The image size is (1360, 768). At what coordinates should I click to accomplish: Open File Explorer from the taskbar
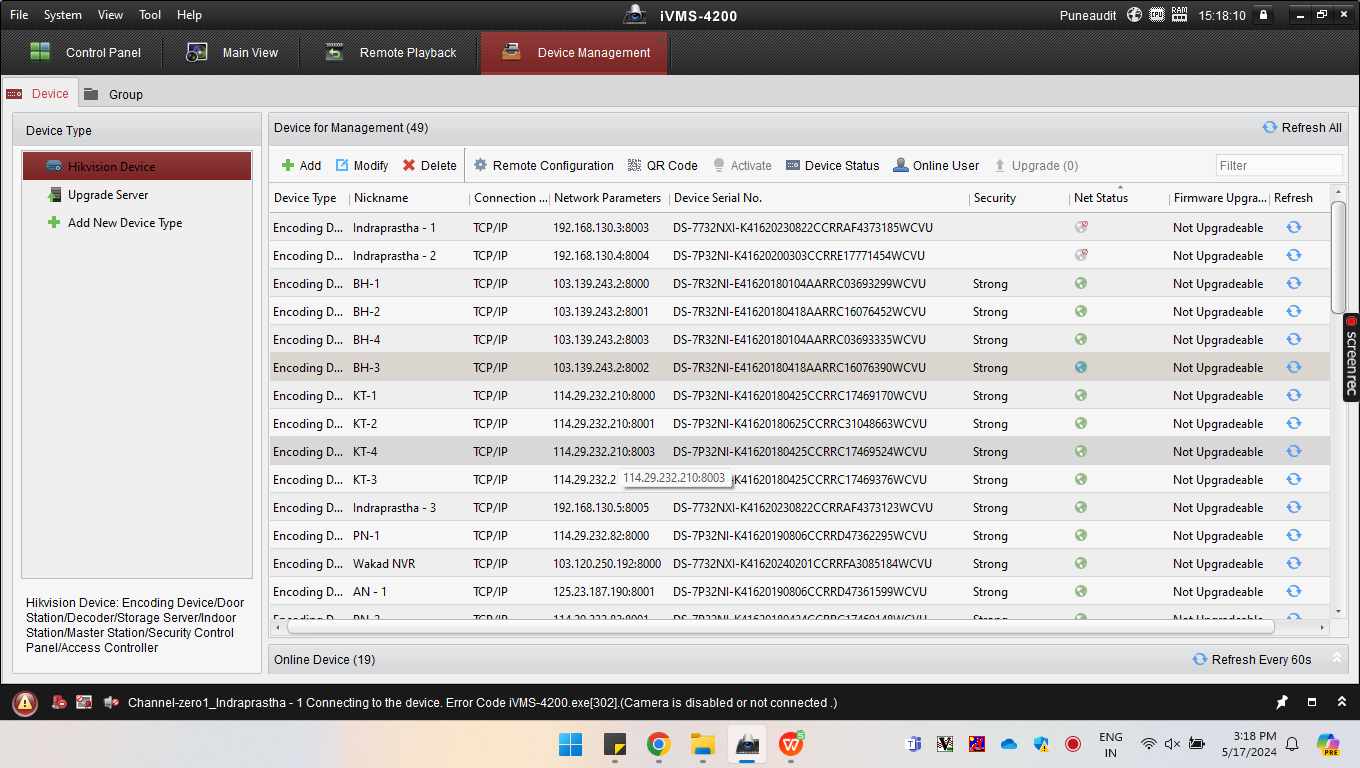coord(703,744)
